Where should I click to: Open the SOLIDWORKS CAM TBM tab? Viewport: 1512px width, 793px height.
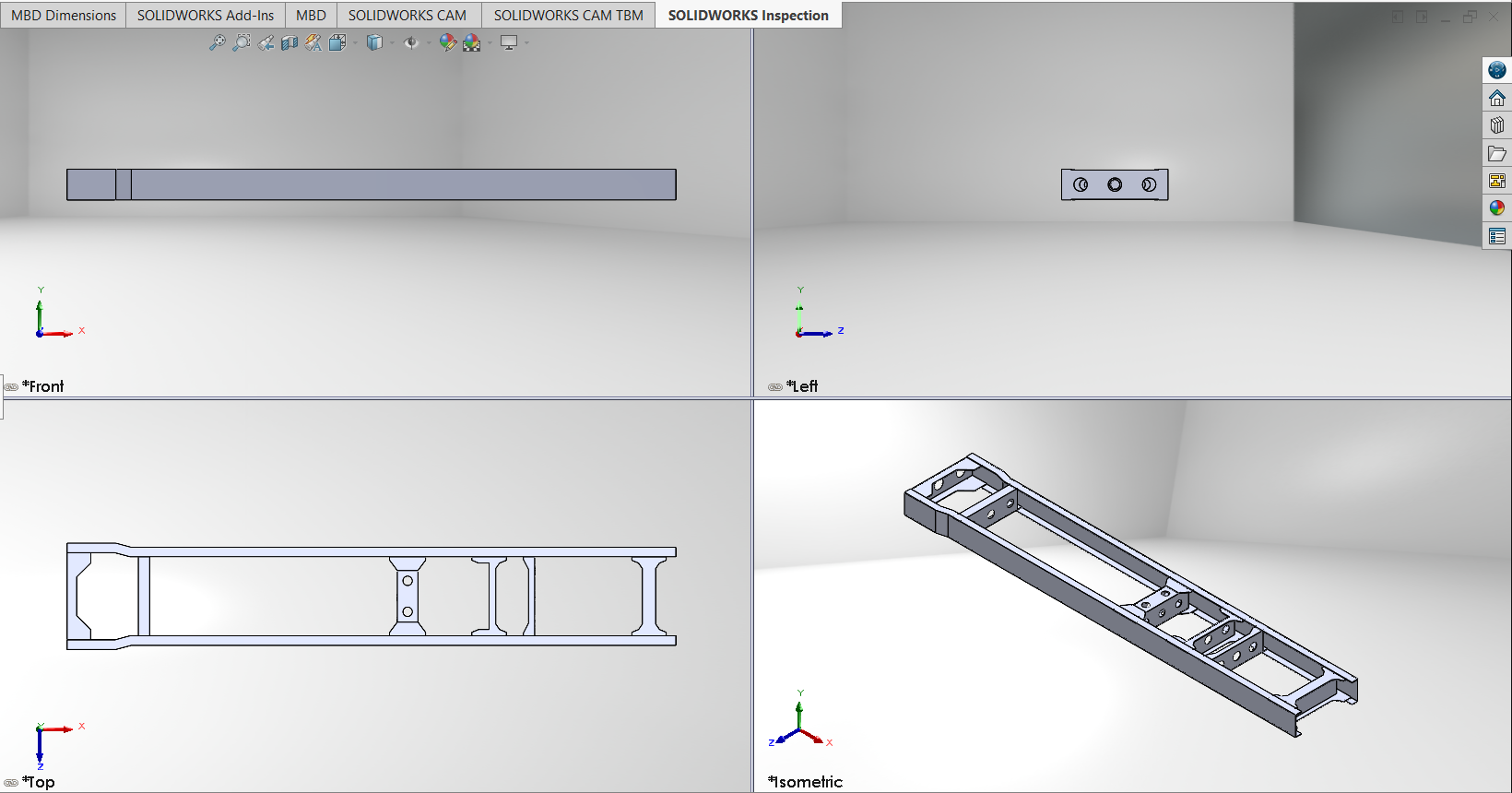point(569,15)
